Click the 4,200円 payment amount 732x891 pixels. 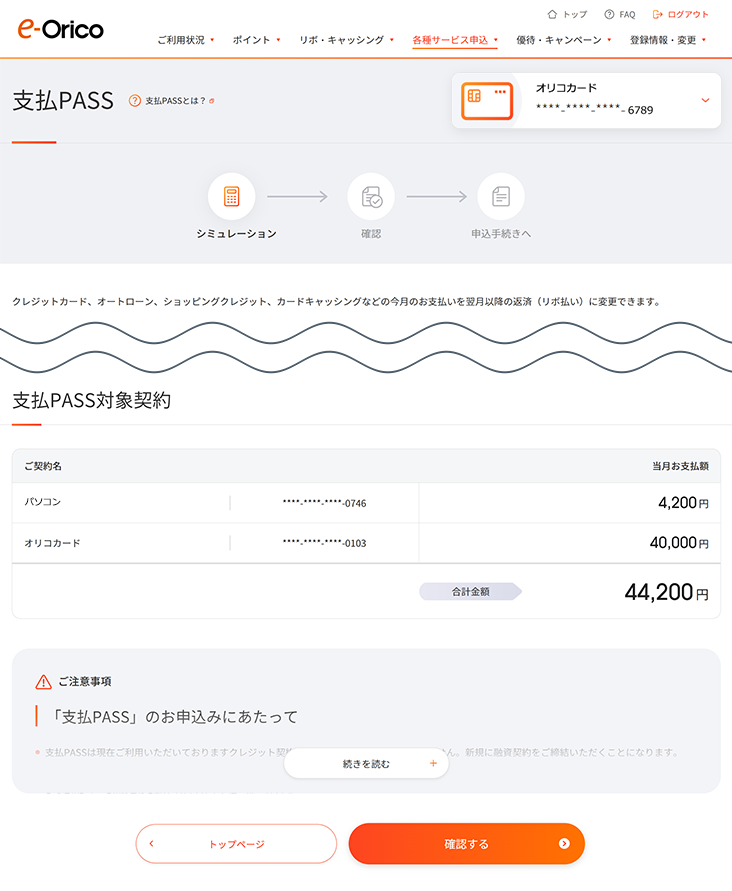683,502
